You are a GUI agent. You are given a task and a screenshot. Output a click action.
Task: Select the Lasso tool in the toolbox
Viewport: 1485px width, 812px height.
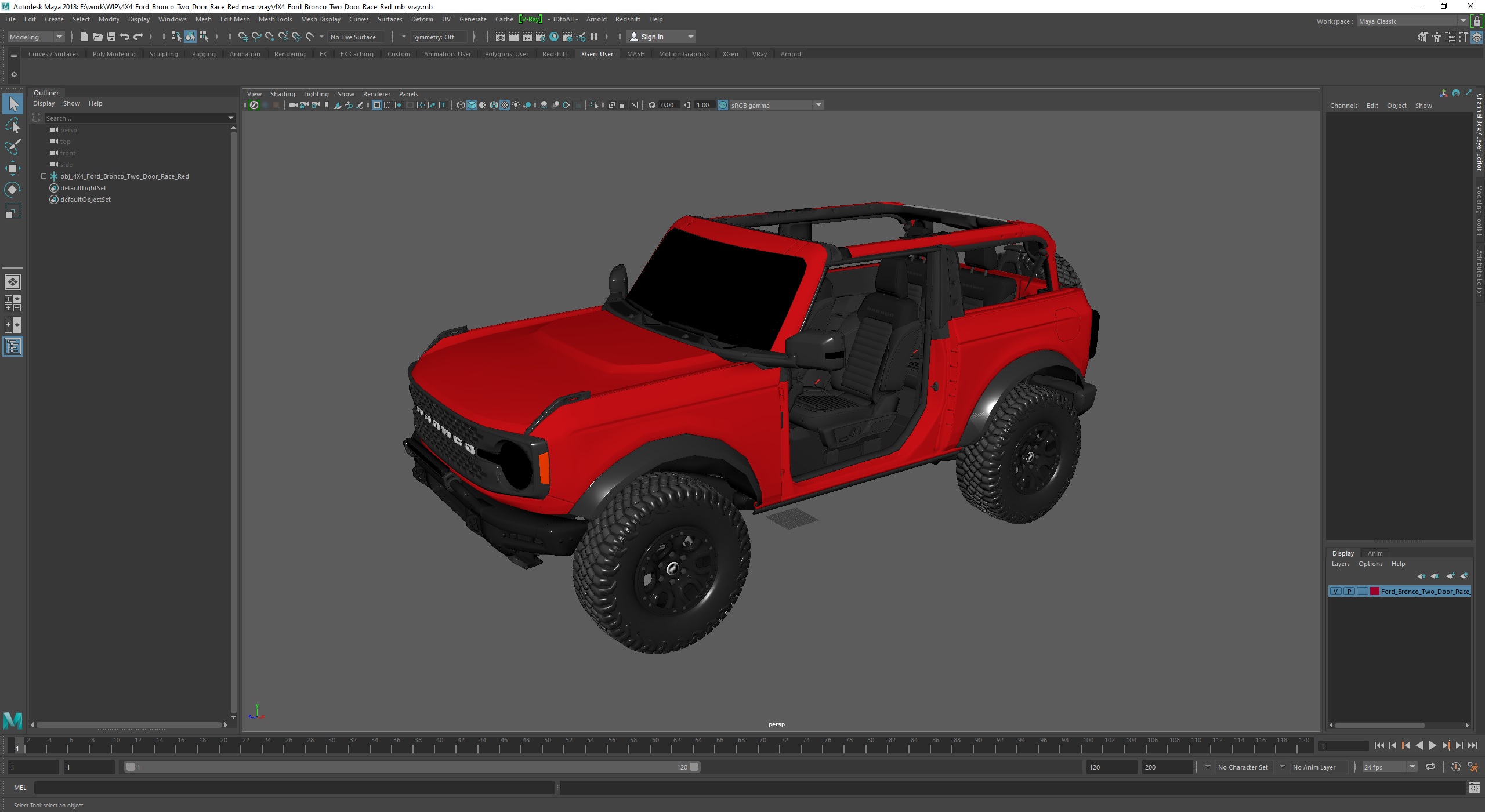(x=13, y=125)
